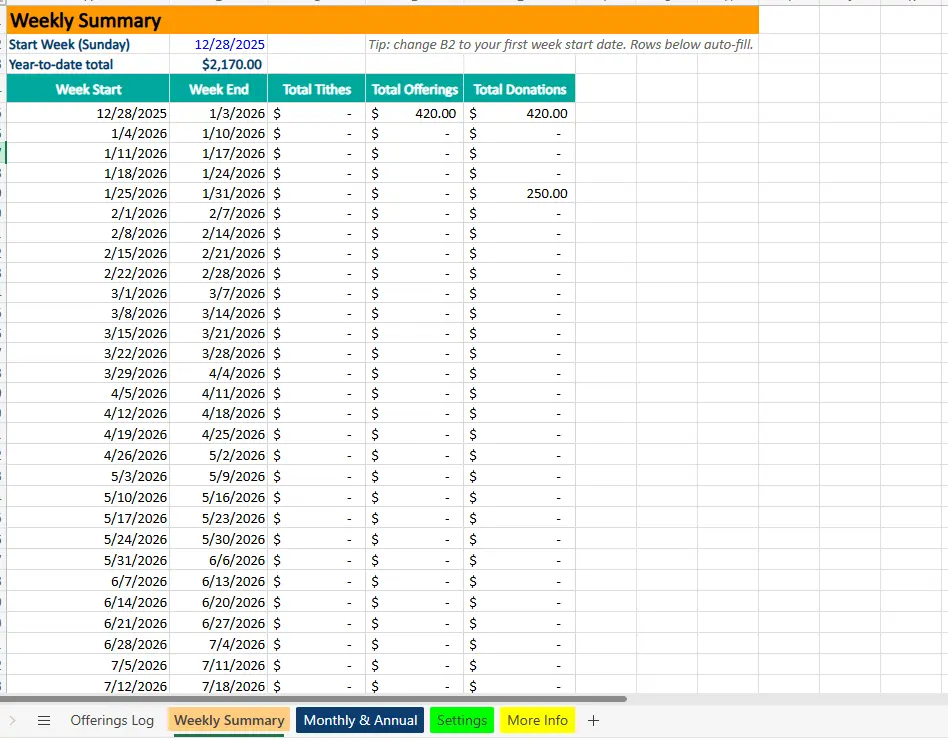Open the green Settings sheet tab
The width and height of the screenshot is (948, 741).
[461, 719]
